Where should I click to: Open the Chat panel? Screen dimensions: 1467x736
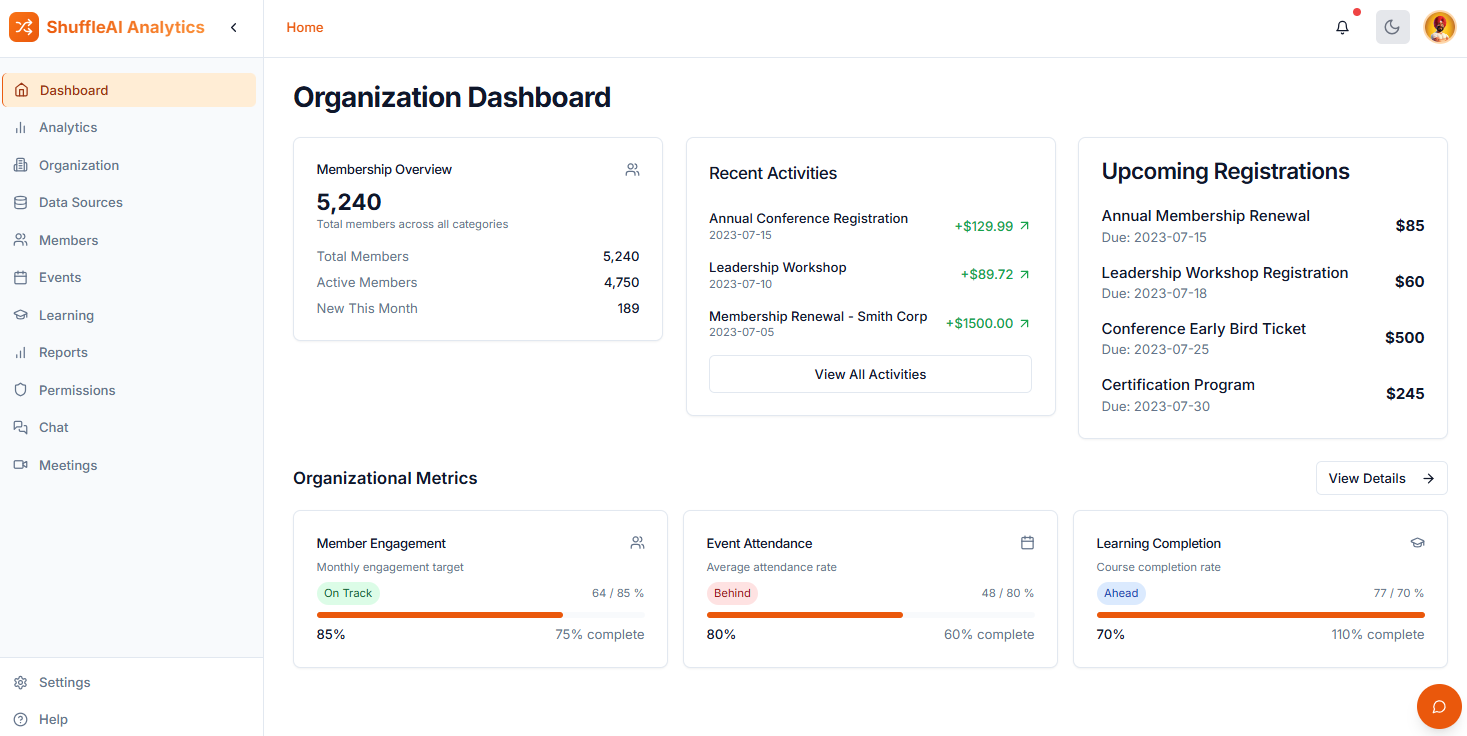[53, 427]
